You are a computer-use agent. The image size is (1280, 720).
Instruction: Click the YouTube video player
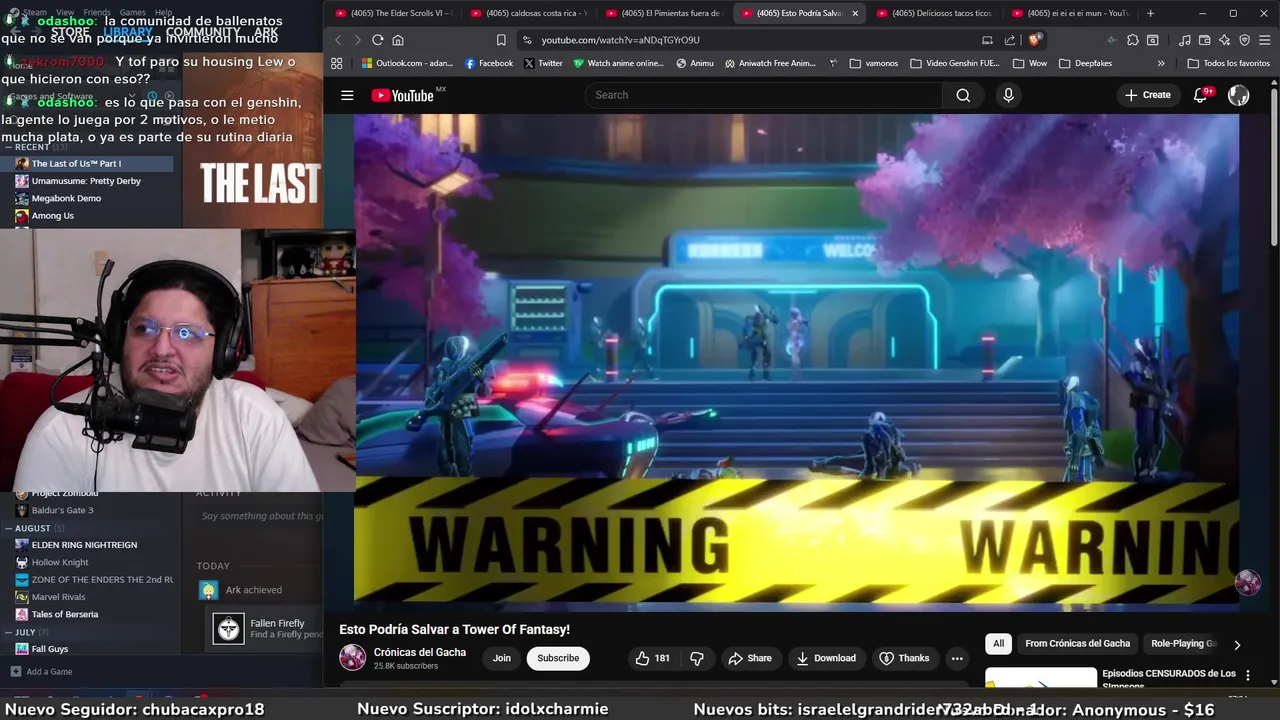click(x=796, y=362)
